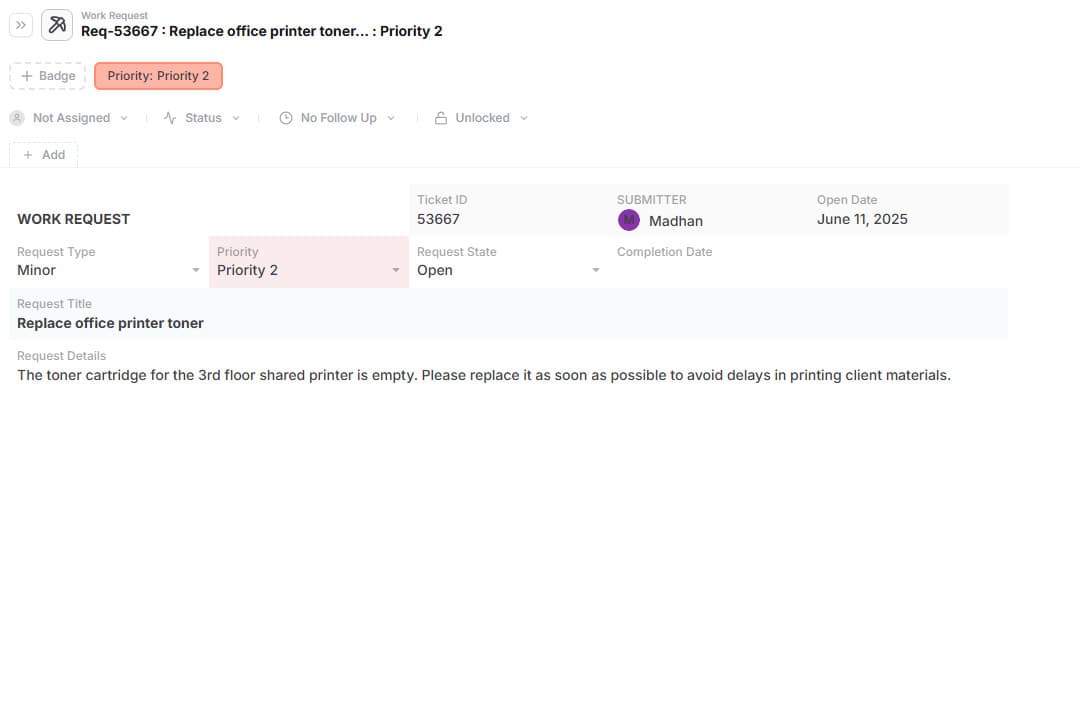The image size is (1080, 720).
Task: Click the Request Details description text
Action: point(483,375)
